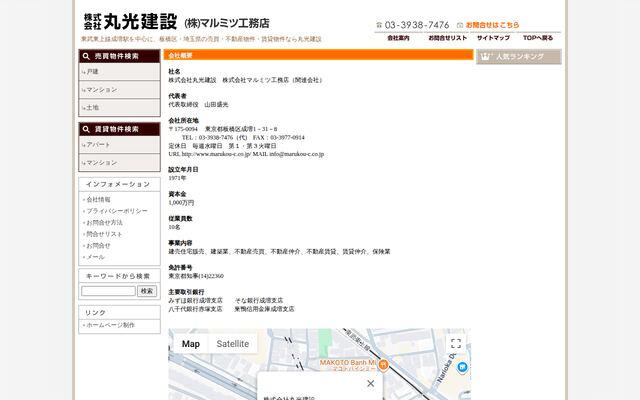
Task: Click the phone icon beside 03-3938-7476
Action: (379, 25)
